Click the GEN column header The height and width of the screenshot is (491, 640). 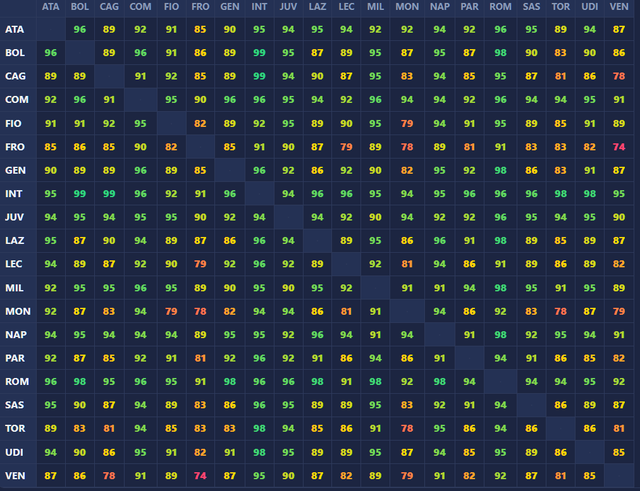point(230,7)
